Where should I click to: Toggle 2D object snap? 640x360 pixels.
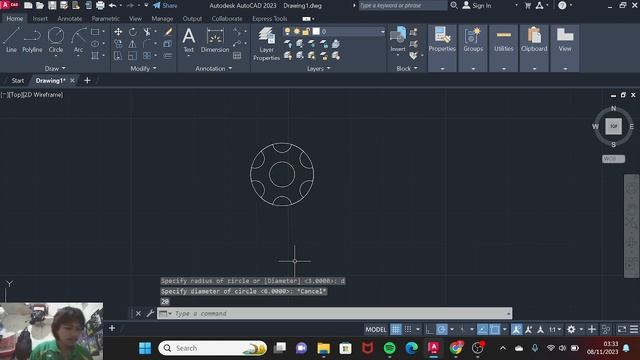coord(495,329)
